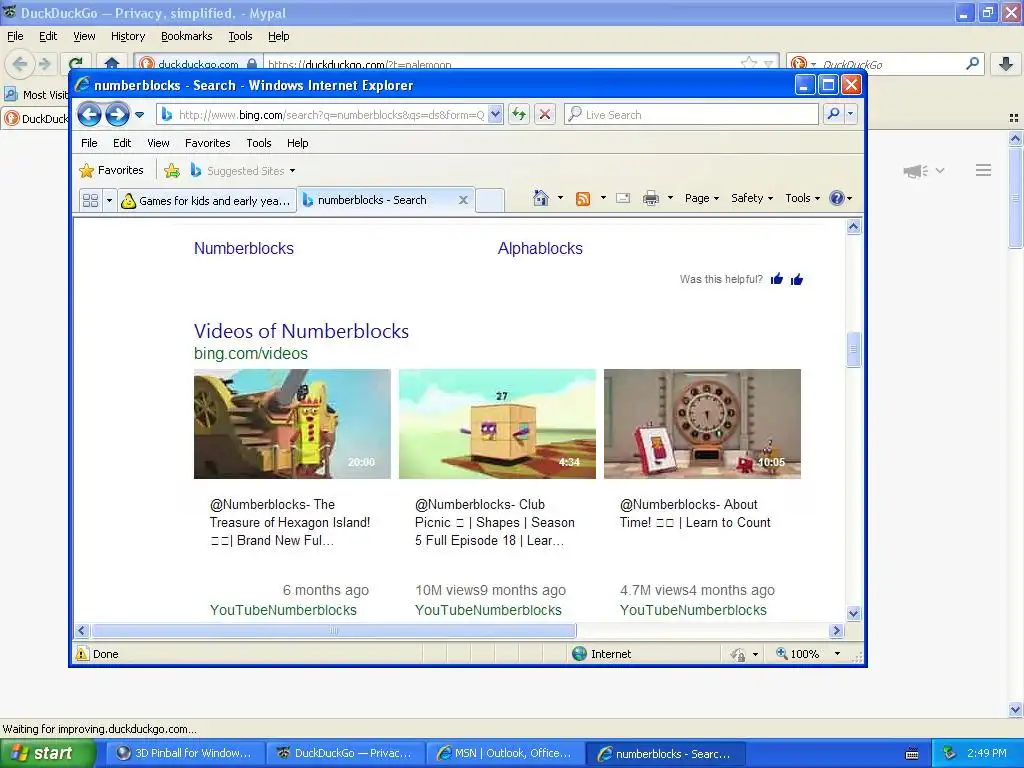Click the bing.com/videos link
Viewport: 1024px width, 768px height.
click(251, 353)
